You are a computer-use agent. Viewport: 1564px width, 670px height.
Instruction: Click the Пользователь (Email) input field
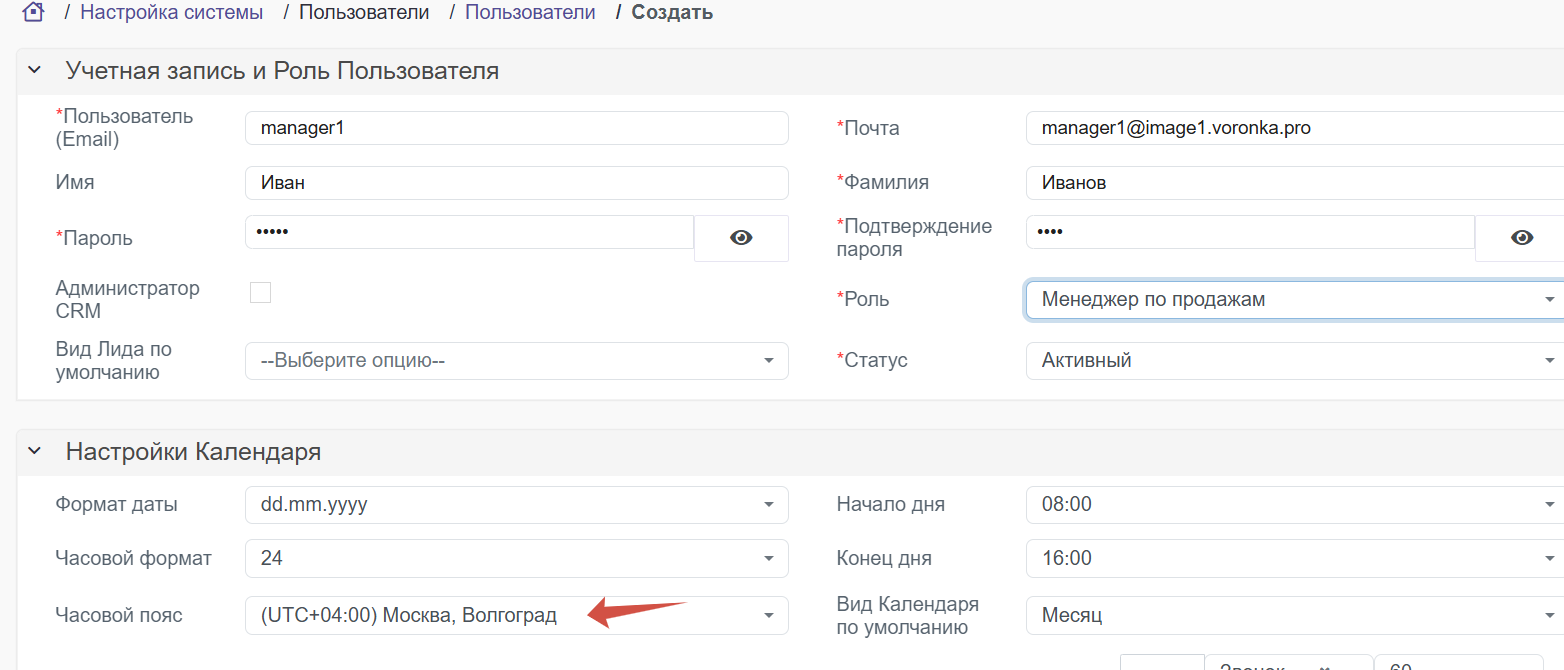pos(516,128)
